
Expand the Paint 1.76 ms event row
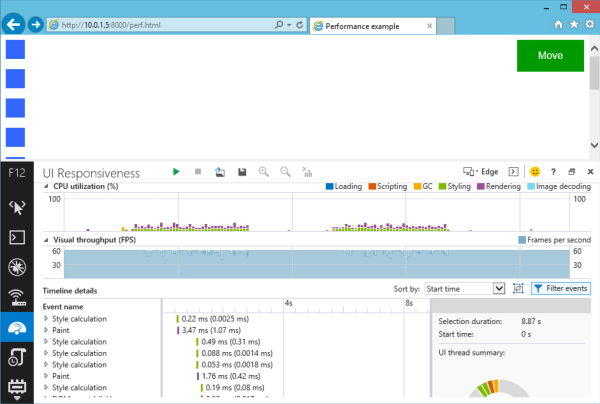tap(46, 376)
